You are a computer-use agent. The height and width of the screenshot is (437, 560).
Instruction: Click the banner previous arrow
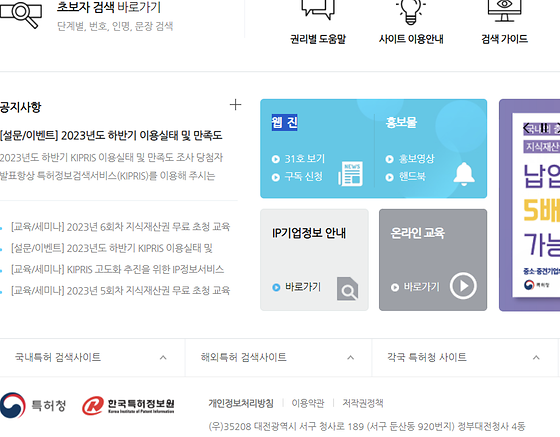[x=526, y=128]
